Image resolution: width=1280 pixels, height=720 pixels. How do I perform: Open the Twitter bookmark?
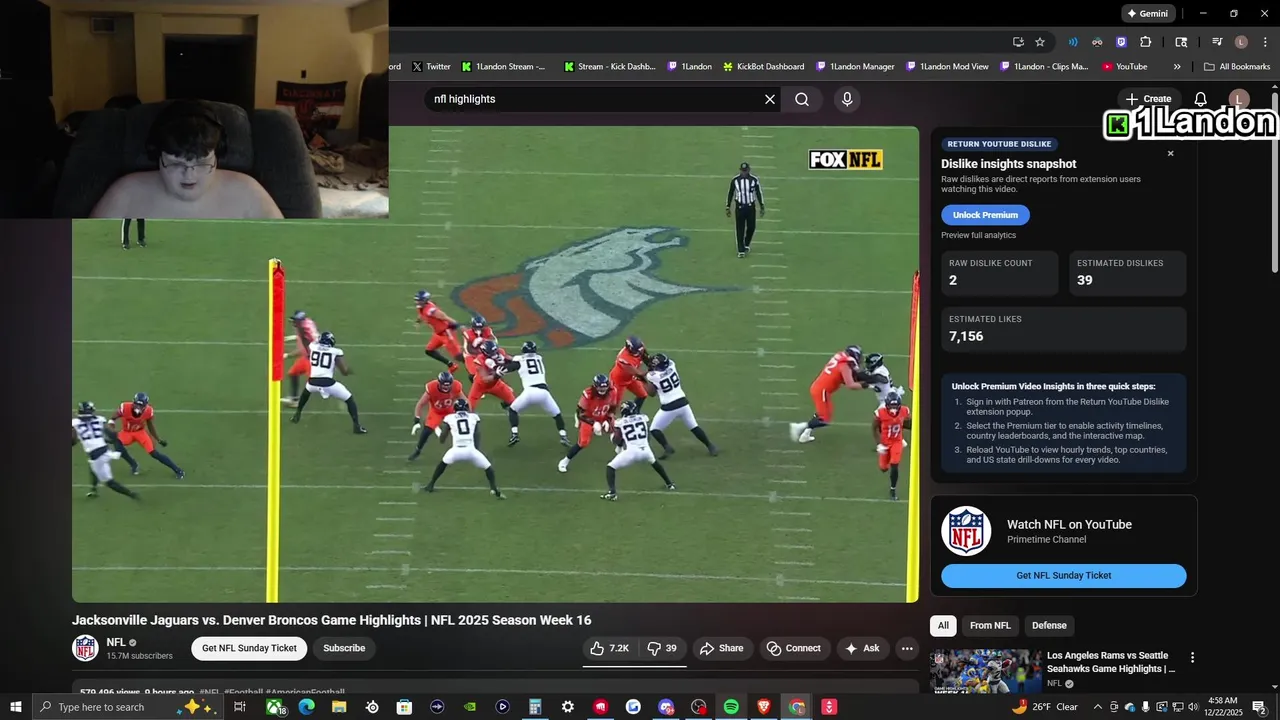pos(431,67)
